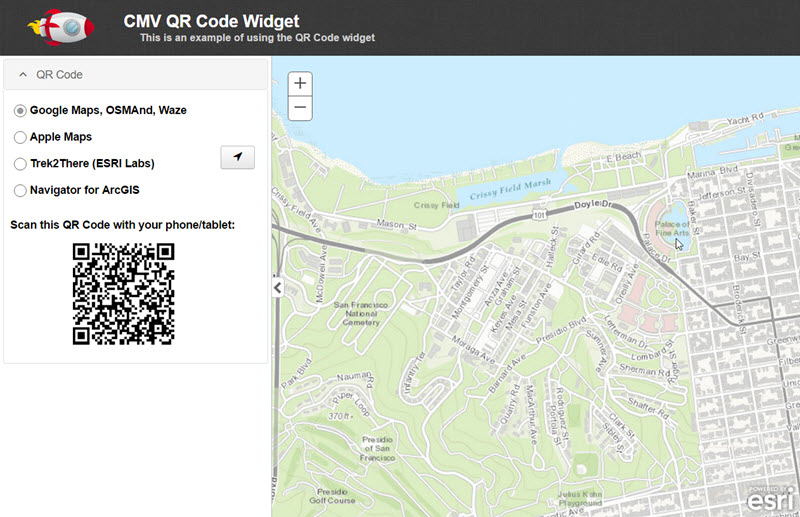The height and width of the screenshot is (517, 800).
Task: Select Google Maps, OSMAnd, Waze option
Action: pos(20,111)
